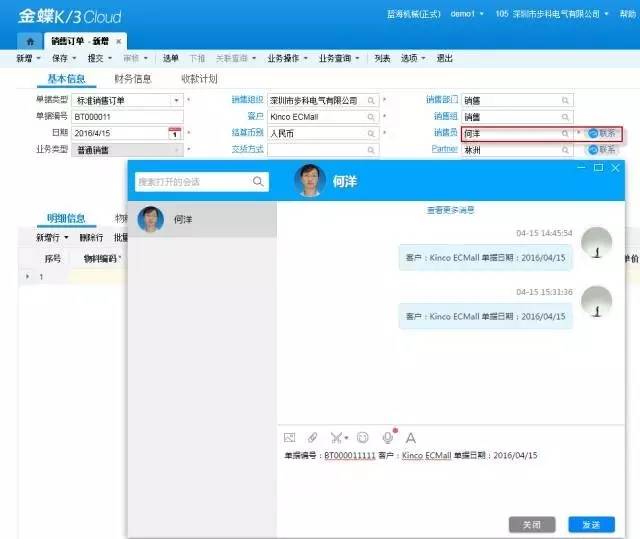640x539 pixels.
Task: Click the font formatting 'A' icon
Action: 410,437
